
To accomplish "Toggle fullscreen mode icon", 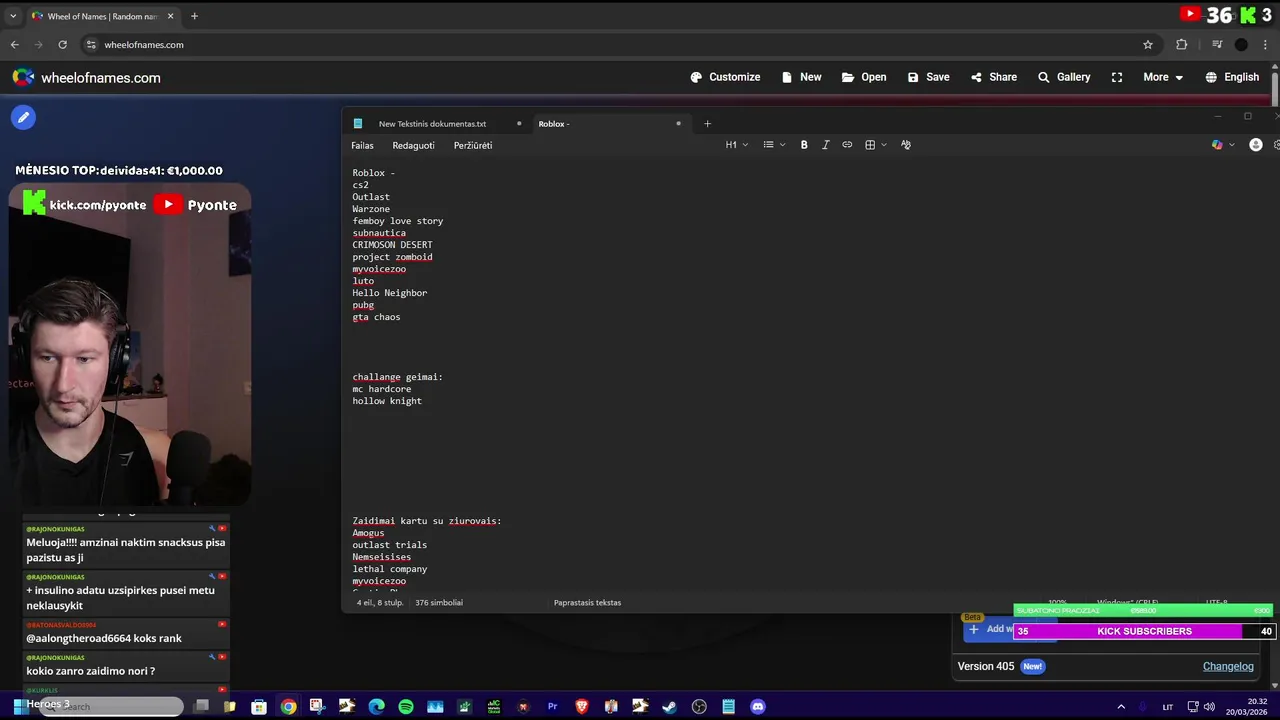I will pos(1117,77).
